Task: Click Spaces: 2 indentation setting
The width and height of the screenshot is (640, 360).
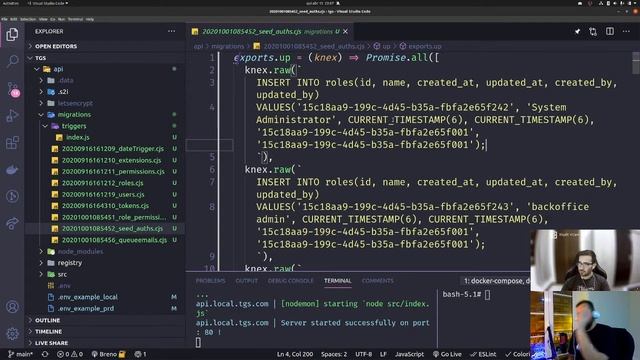Action: coord(334,354)
